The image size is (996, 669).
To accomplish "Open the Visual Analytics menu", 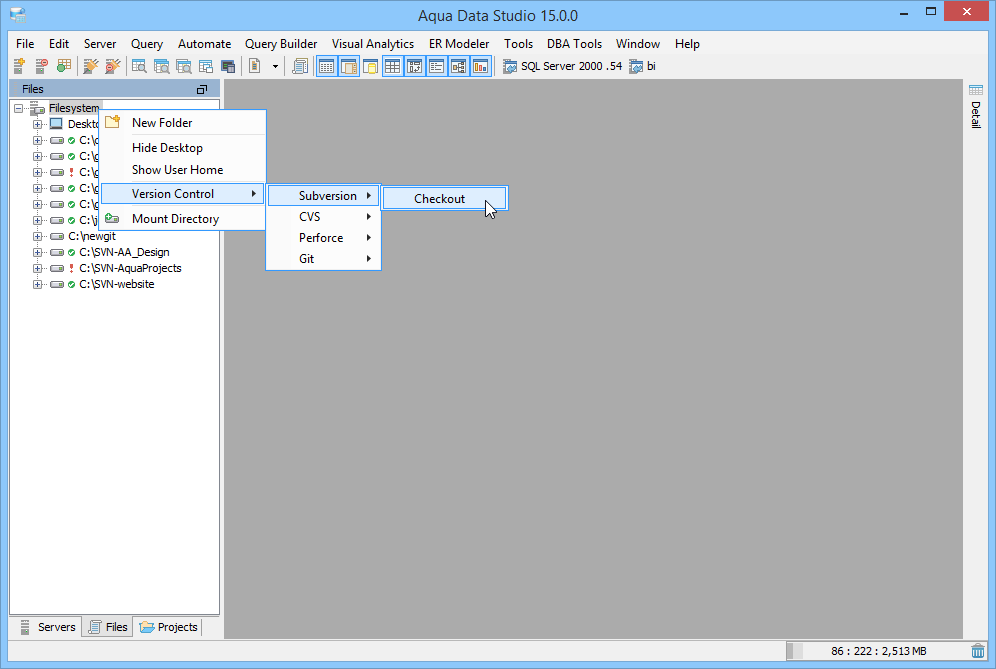I will tap(373, 44).
